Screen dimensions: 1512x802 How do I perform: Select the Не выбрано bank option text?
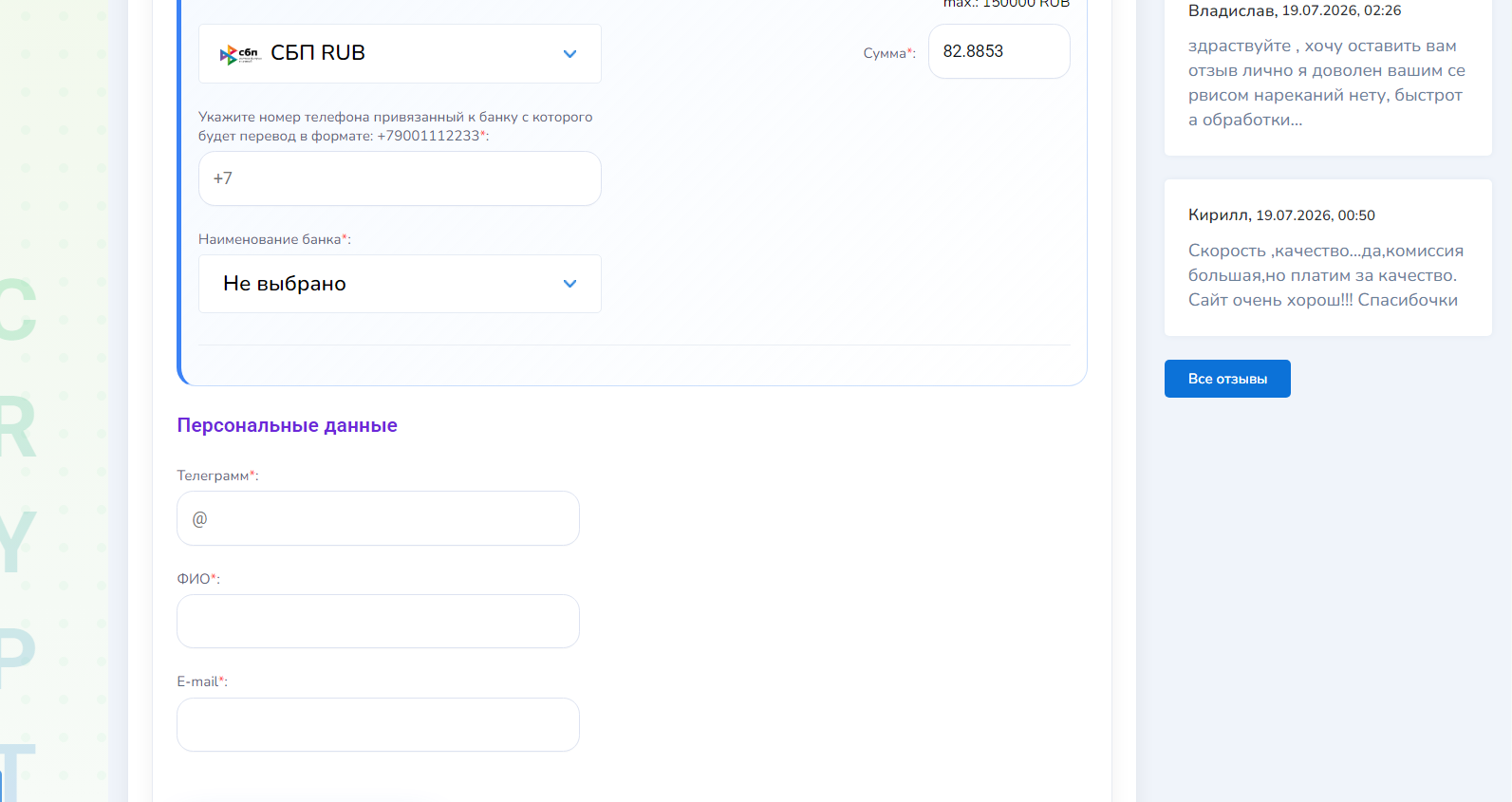[285, 284]
